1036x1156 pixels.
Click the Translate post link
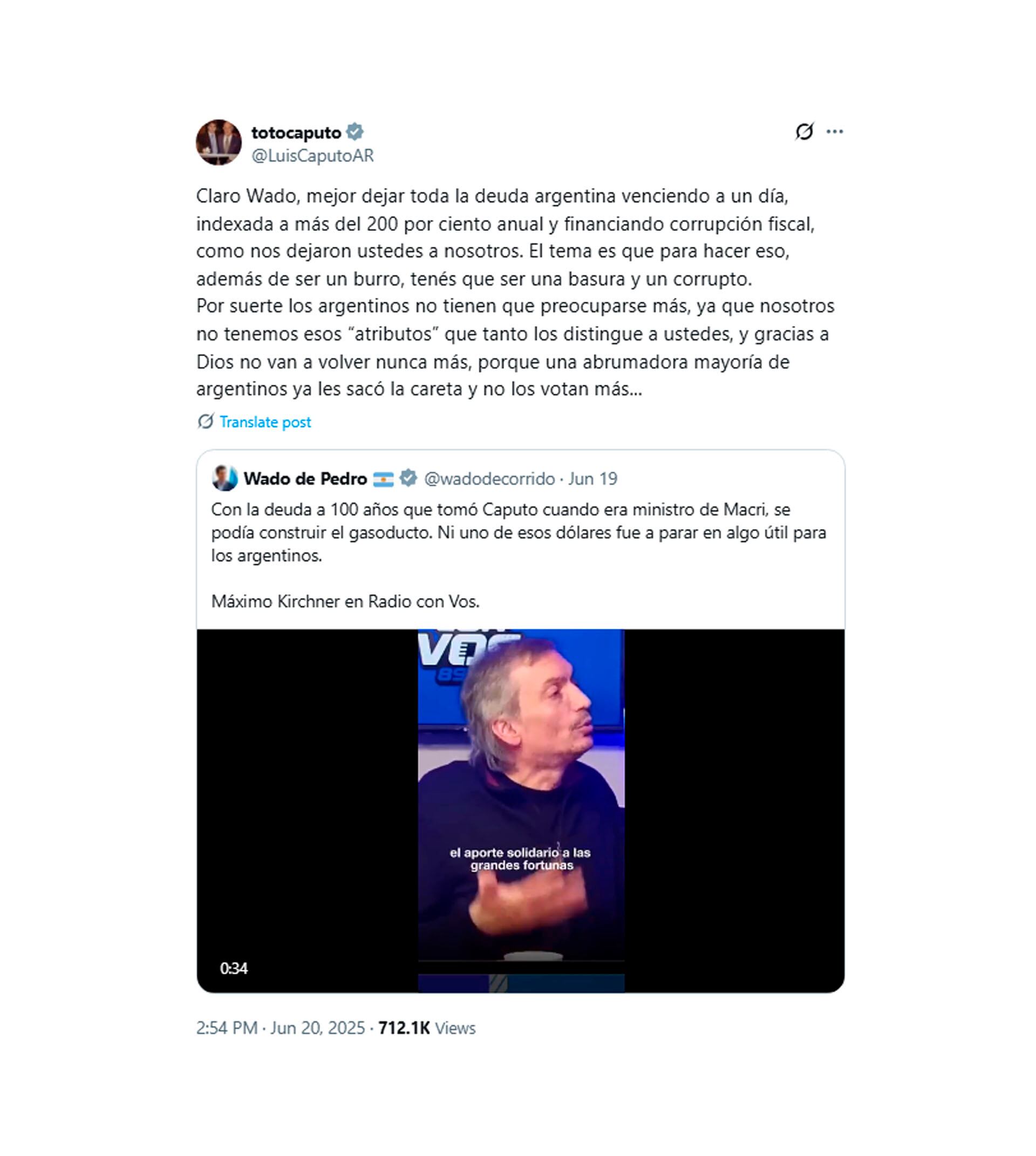tap(265, 422)
